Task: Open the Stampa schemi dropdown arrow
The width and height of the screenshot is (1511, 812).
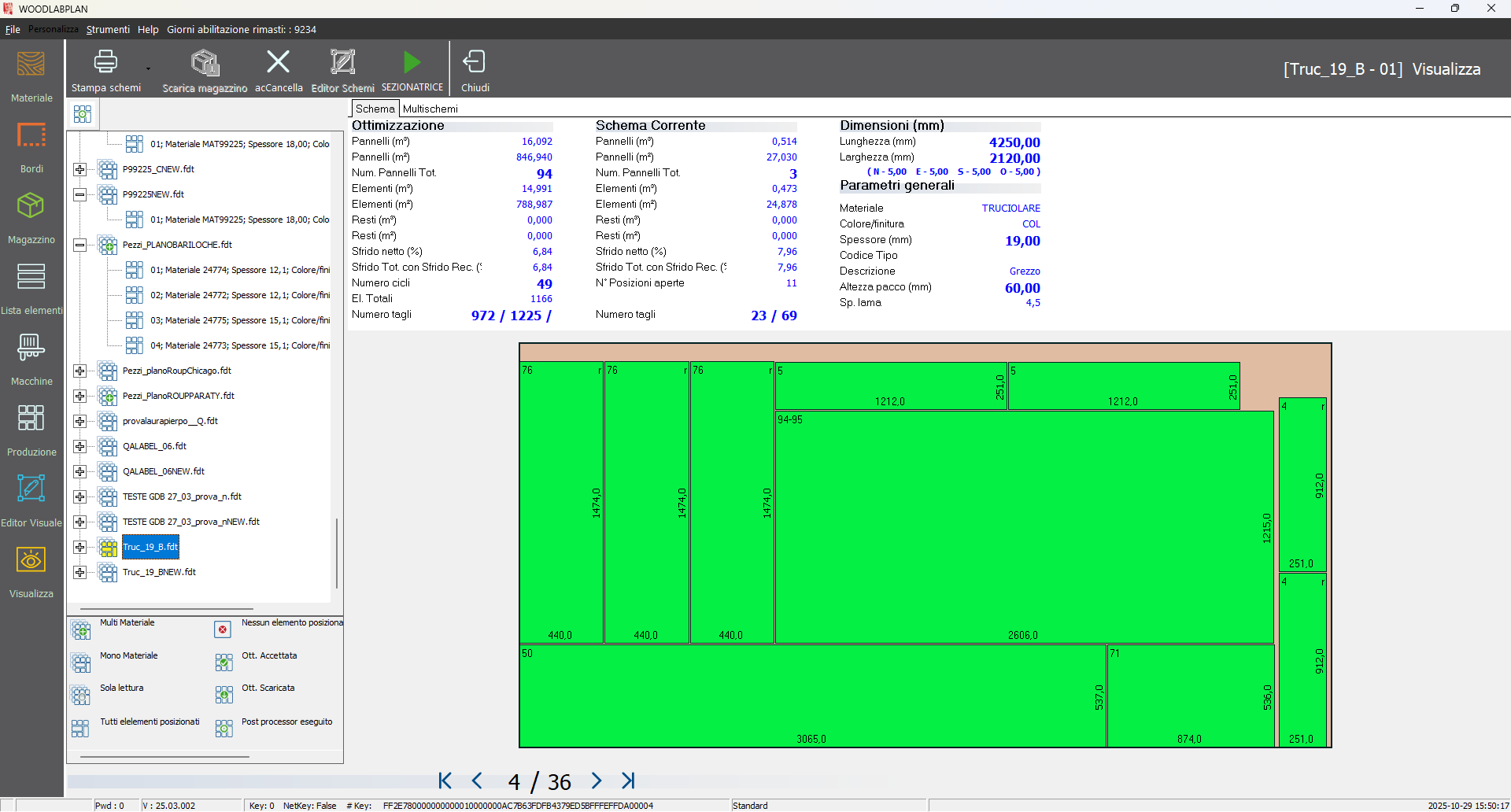Action: pos(148,69)
